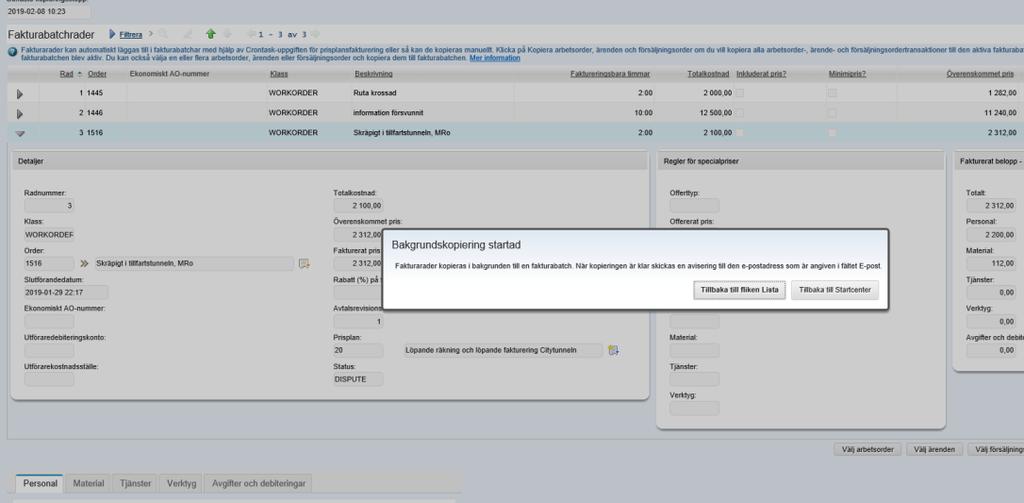Click the blue Filtrera triangle icon
The image size is (1024, 503).
tap(113, 34)
